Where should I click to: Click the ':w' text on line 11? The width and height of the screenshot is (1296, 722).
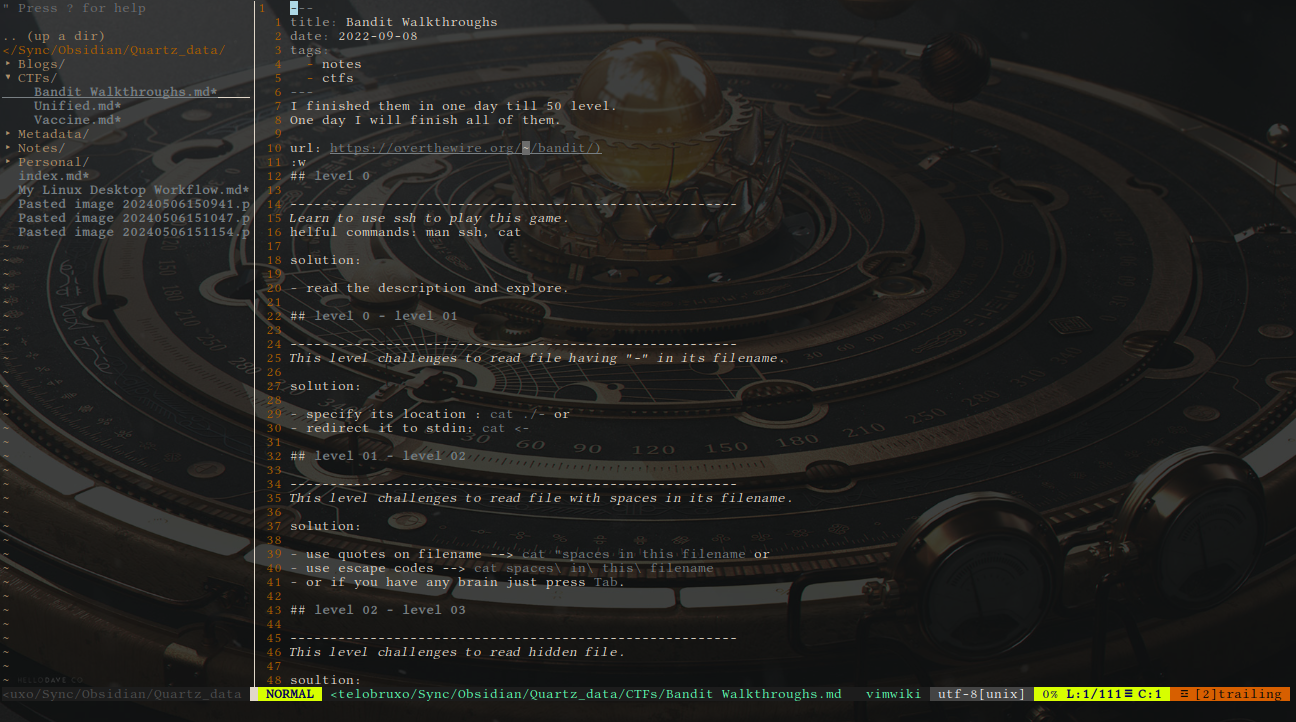[298, 162]
